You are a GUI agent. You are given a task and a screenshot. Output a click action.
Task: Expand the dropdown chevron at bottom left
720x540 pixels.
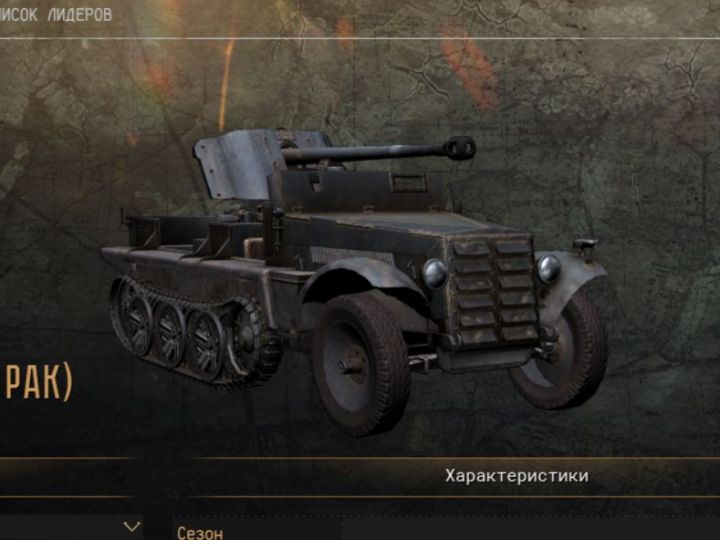tap(132, 527)
